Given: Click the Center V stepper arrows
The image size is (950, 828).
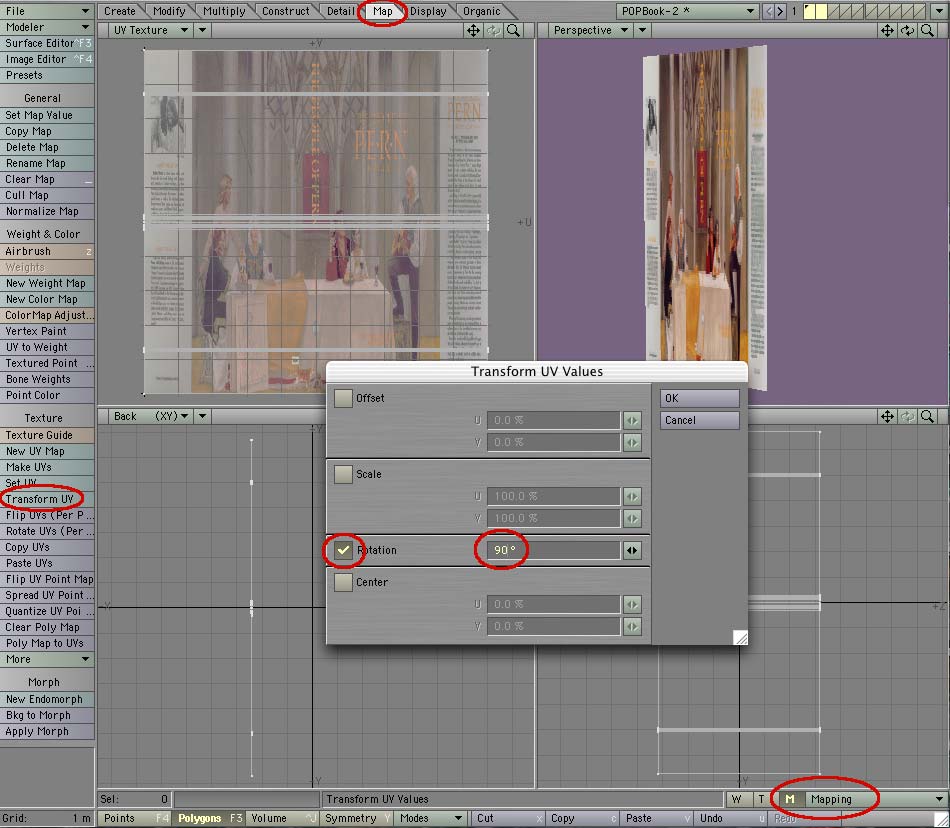Looking at the screenshot, I should tap(632, 626).
